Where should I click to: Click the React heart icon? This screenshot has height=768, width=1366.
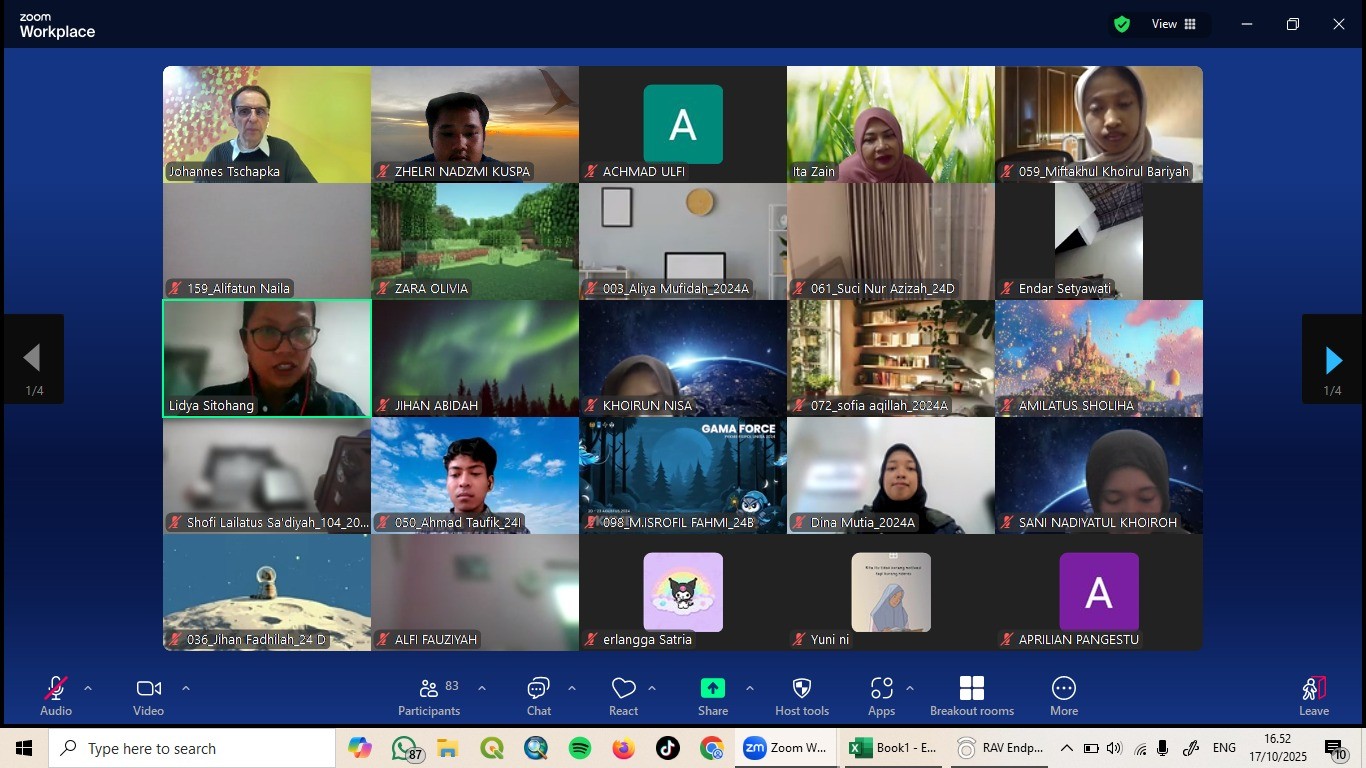point(623,696)
